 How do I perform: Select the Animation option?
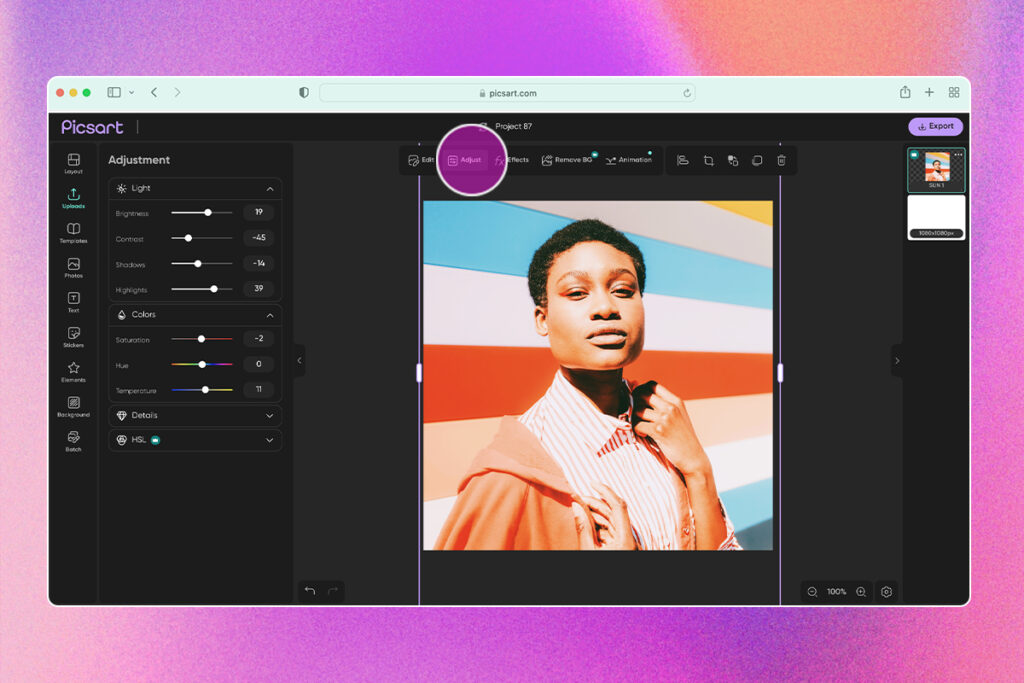coord(628,160)
